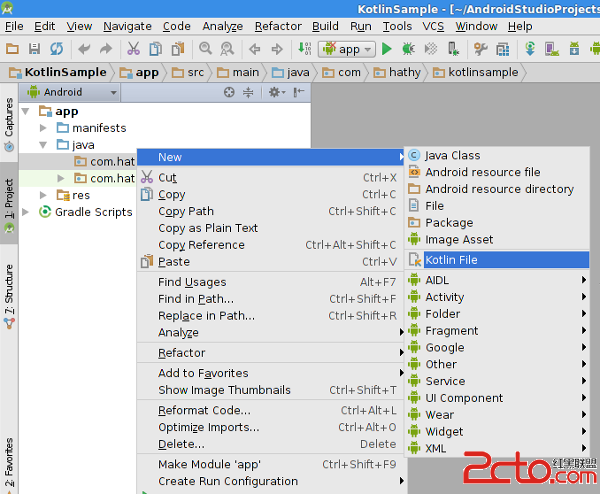Click the Hide panel icon in Project panel
The height and width of the screenshot is (494, 600).
(x=299, y=92)
